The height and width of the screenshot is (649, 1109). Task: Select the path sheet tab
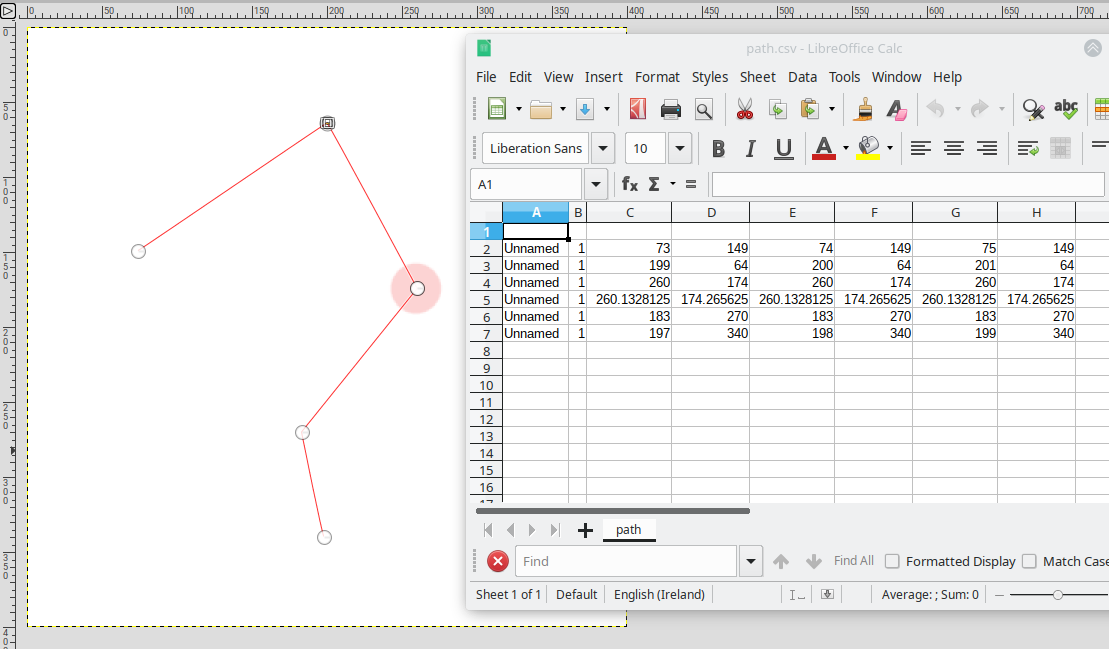629,530
